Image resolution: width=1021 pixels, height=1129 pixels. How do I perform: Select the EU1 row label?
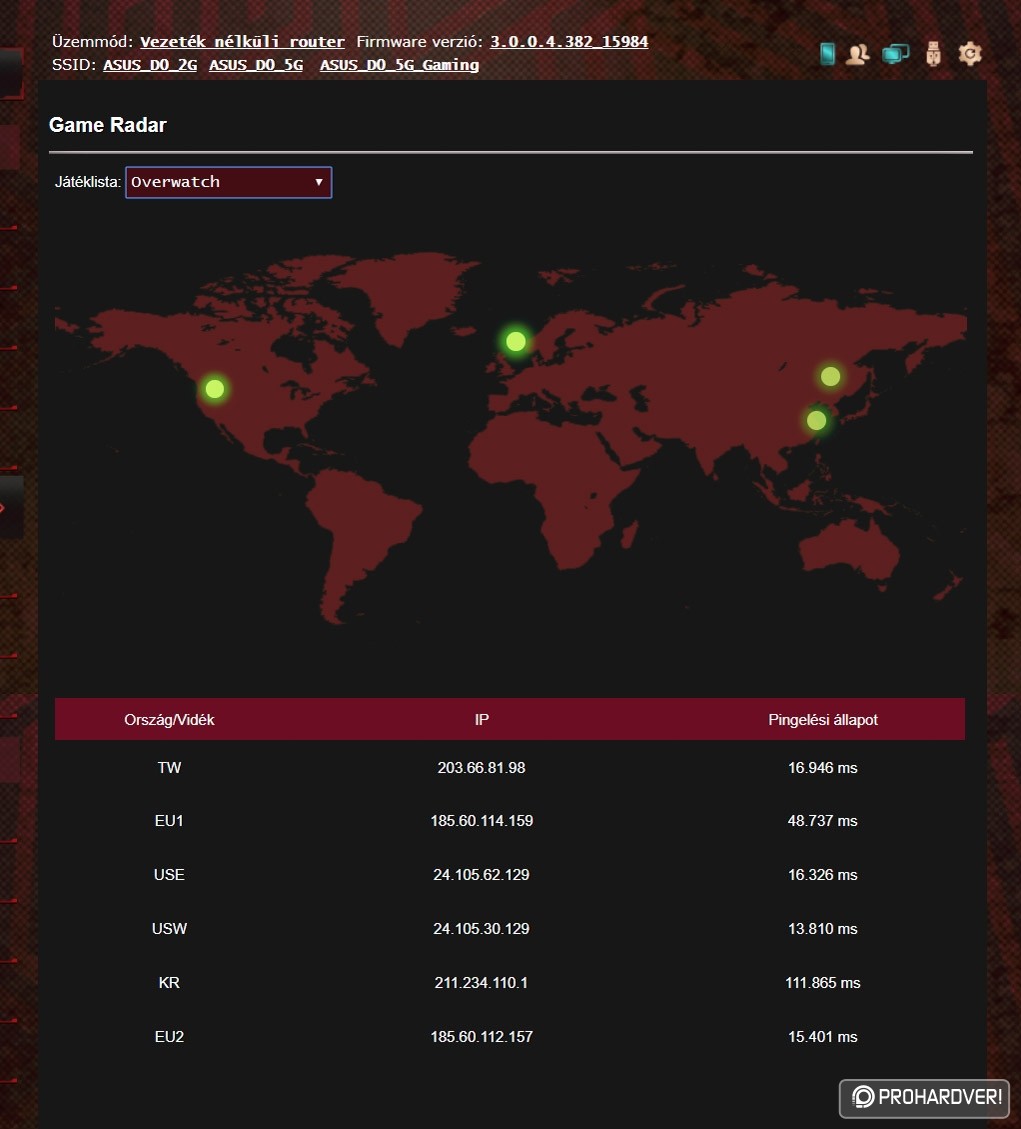pyautogui.click(x=169, y=821)
